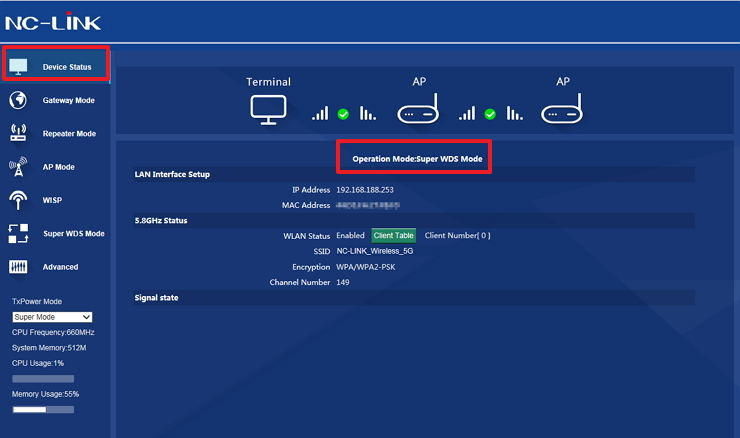
Task: Click the SSID field label
Action: (x=322, y=251)
